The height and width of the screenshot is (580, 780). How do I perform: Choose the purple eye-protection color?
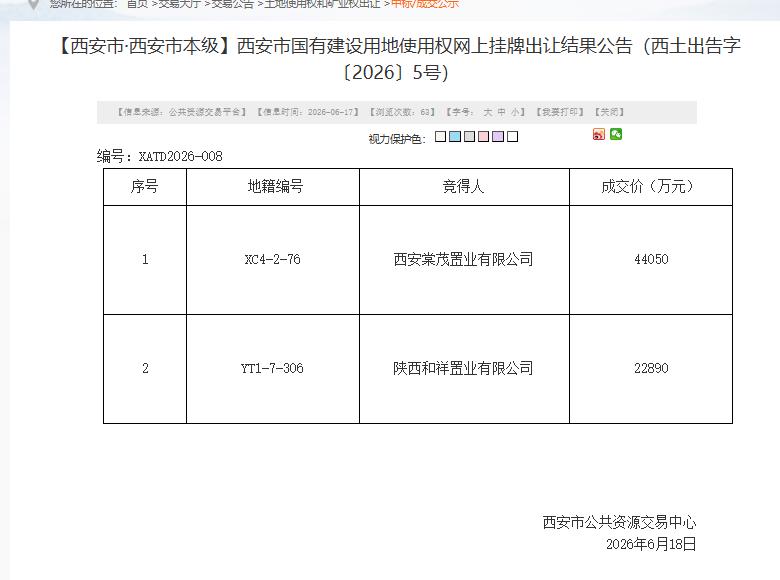pyautogui.click(x=498, y=136)
